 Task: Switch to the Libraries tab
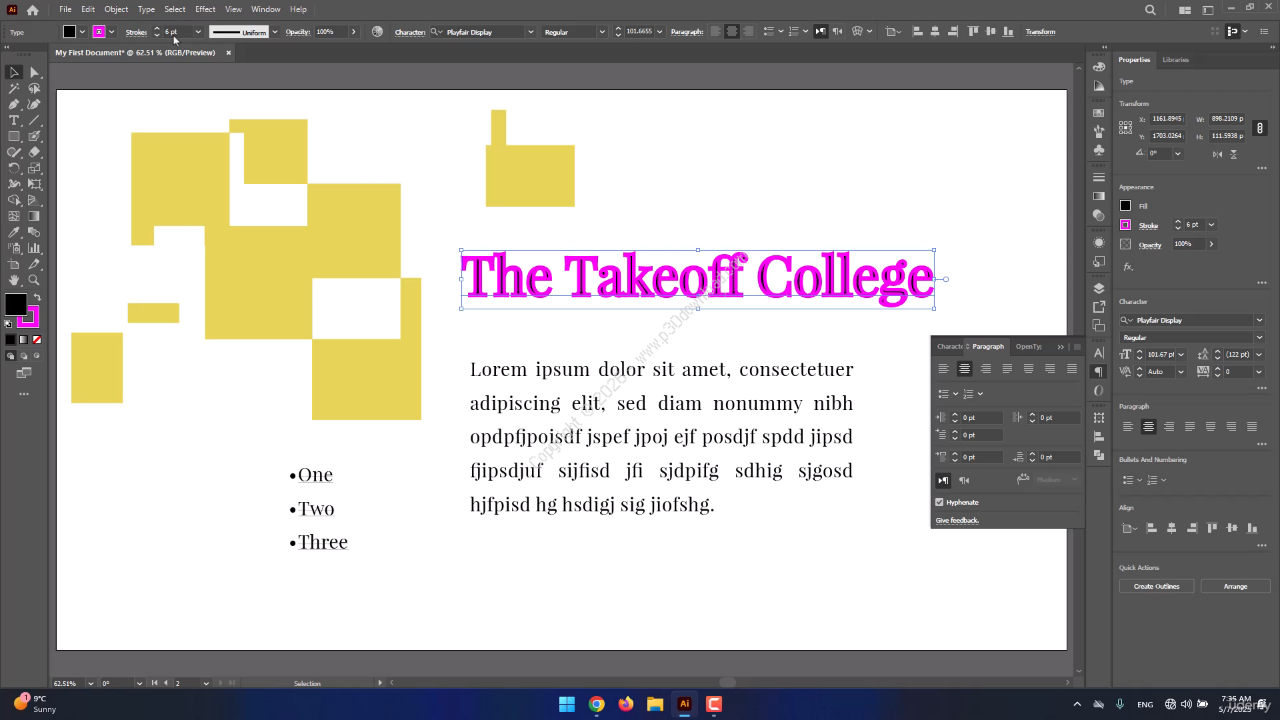1175,60
